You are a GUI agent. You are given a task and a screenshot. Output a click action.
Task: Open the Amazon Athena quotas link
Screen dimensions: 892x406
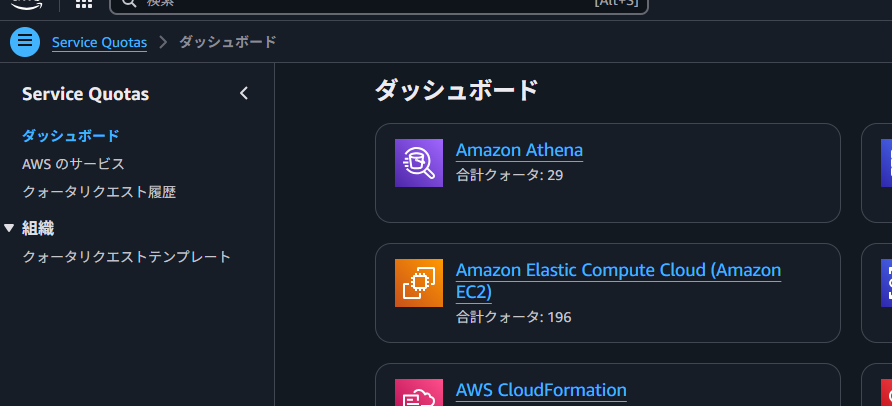tap(519, 150)
